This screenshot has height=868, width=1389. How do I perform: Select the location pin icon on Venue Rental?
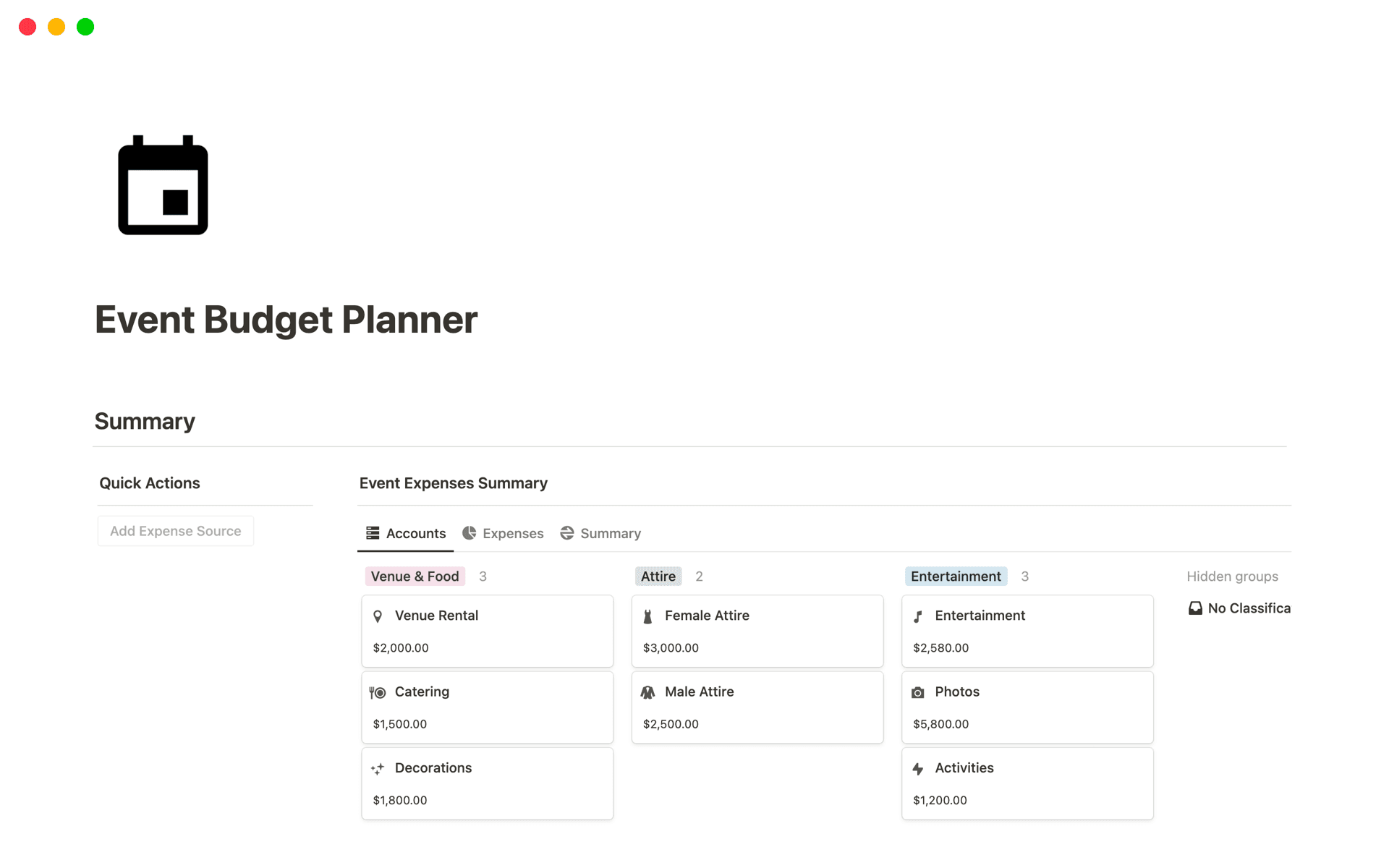(x=379, y=616)
